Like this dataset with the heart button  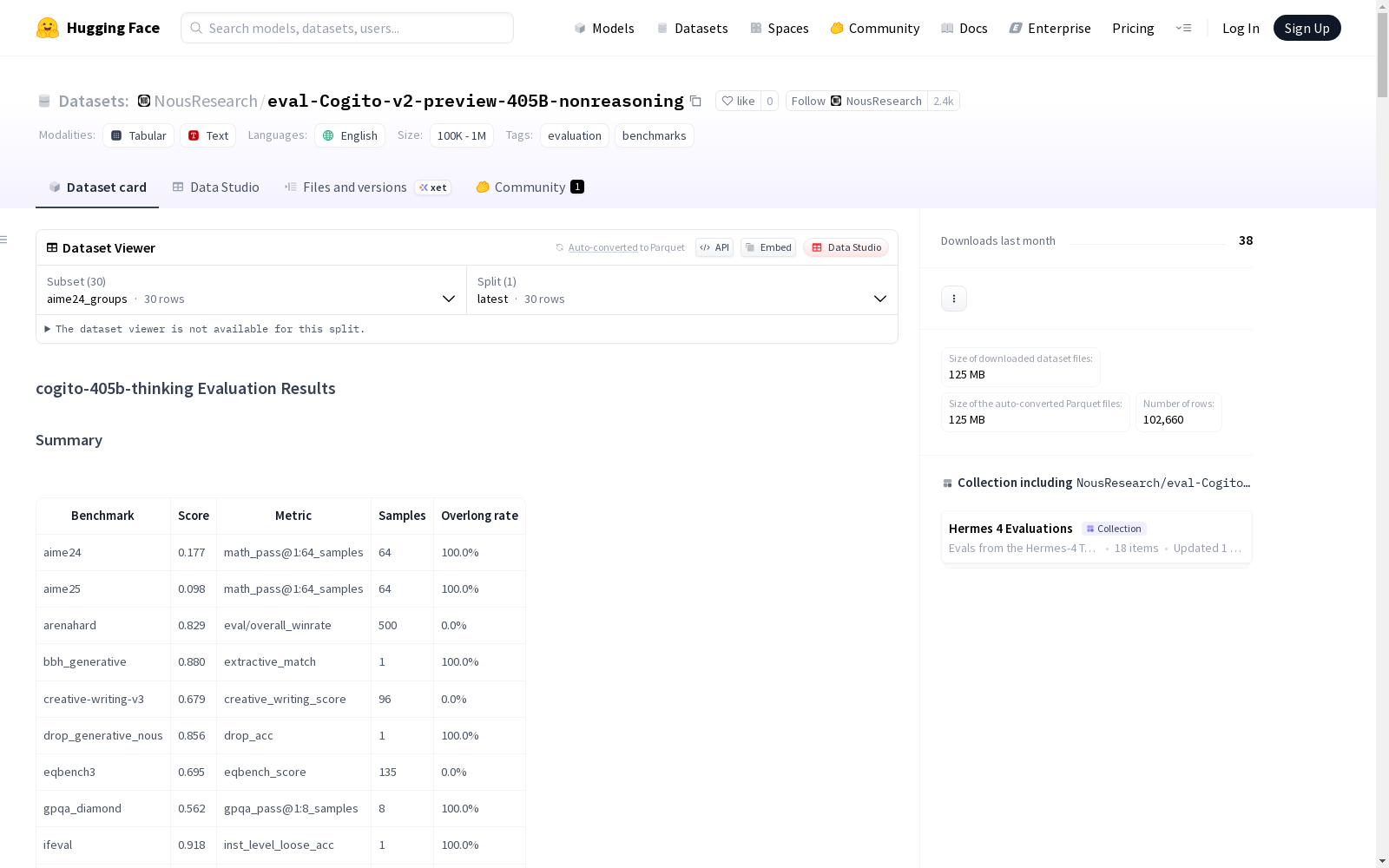tap(738, 101)
